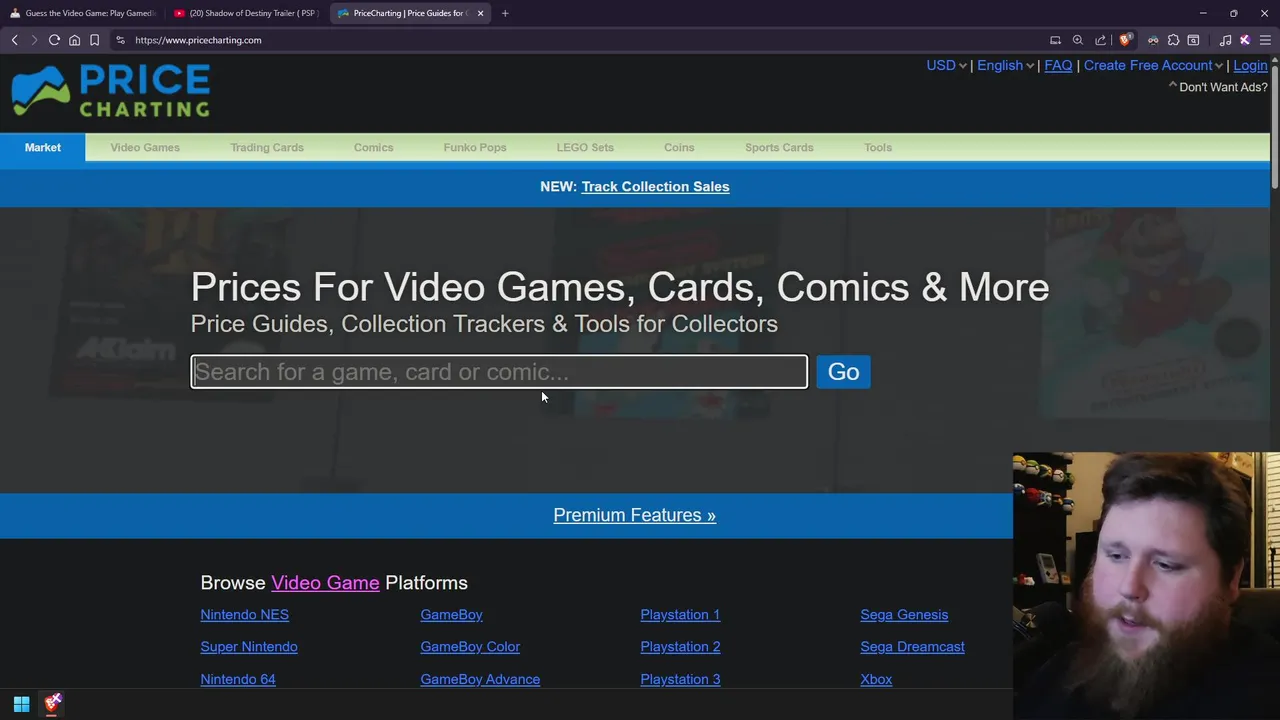Open the extensions puzzle piece icon
Image resolution: width=1280 pixels, height=720 pixels.
click(1173, 40)
